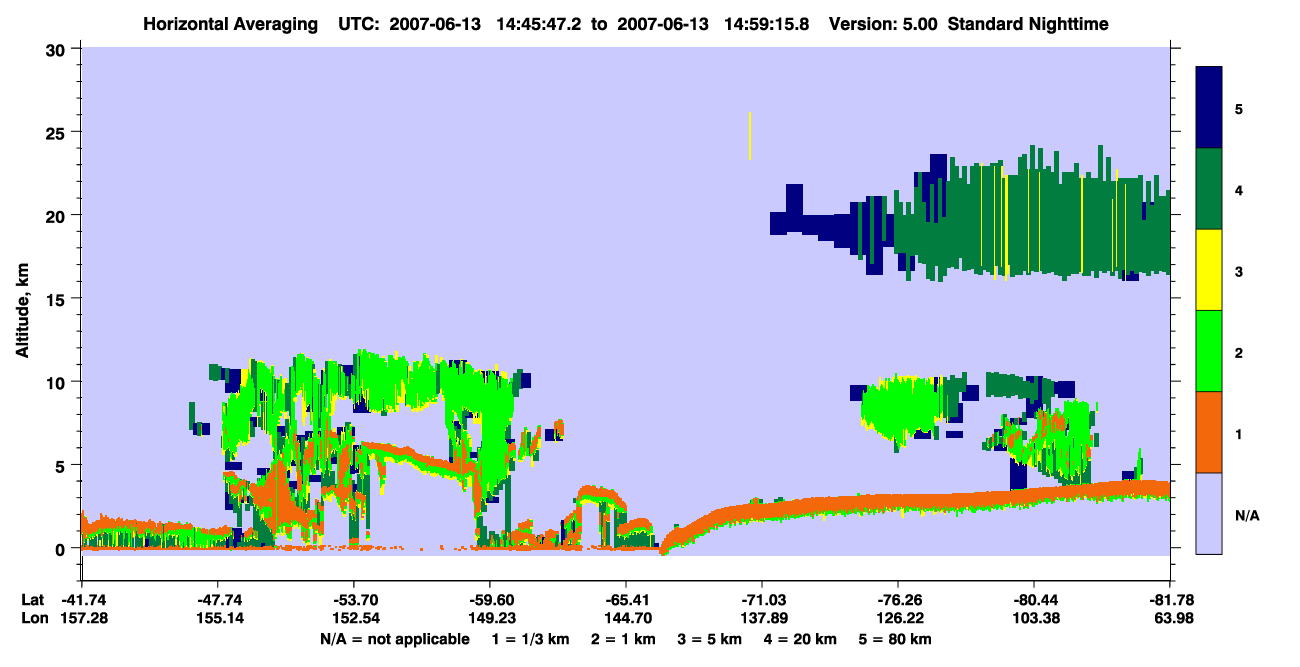Click the lavender N/A color bar segment
The height and width of the screenshot is (667, 1300).
coord(1209,513)
